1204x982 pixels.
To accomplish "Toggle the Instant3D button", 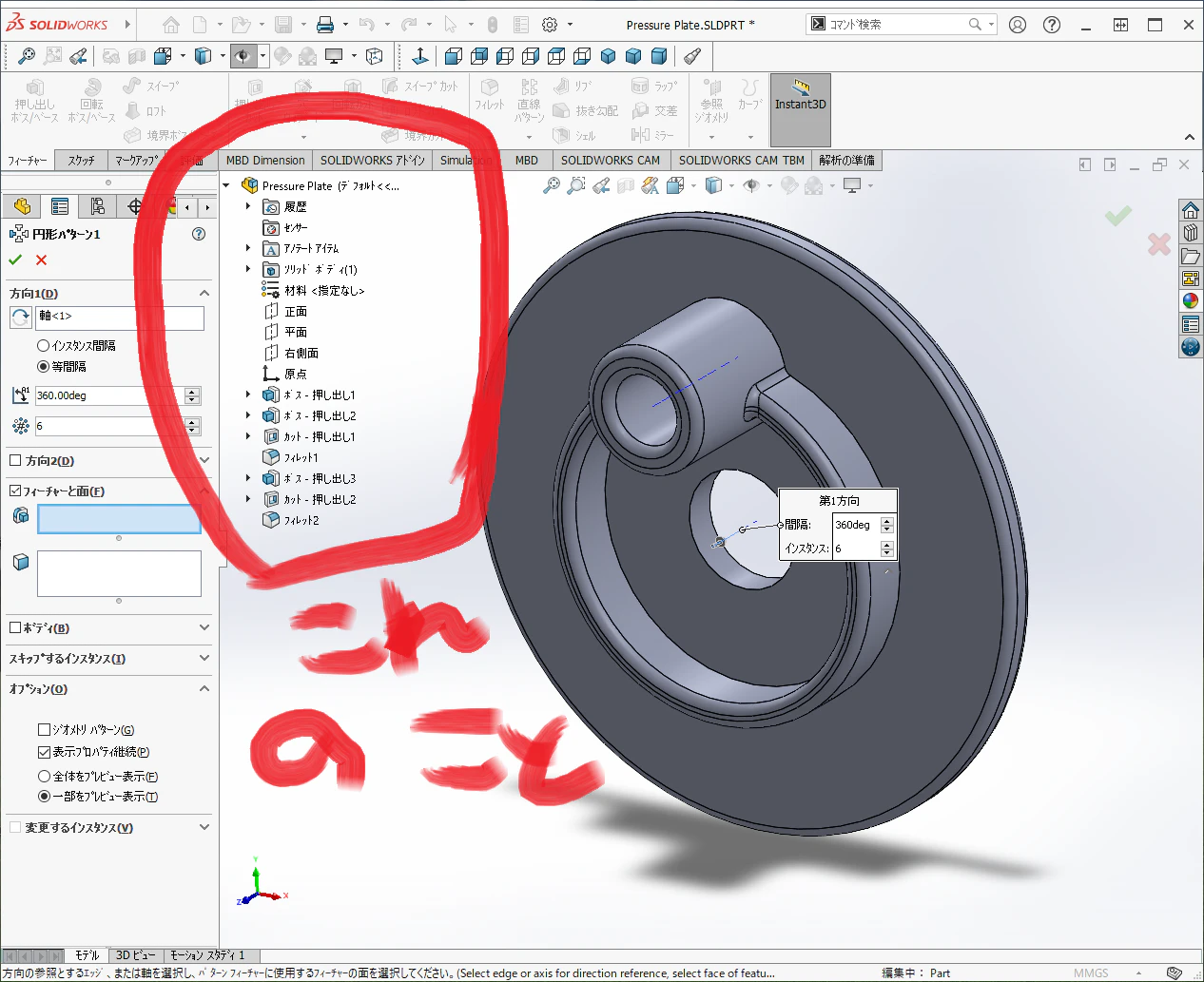I will pos(800,109).
